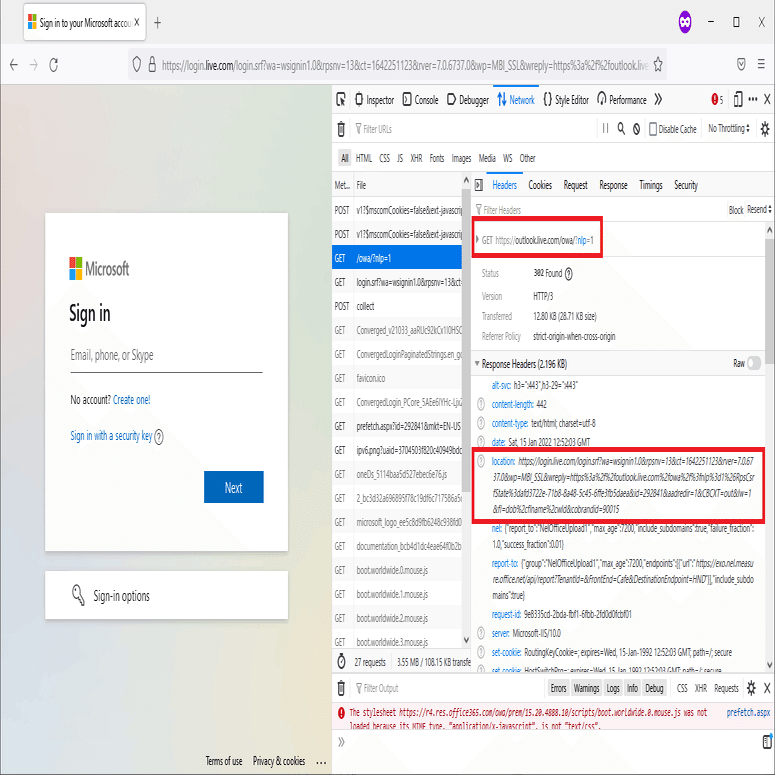
Task: Select the All request filter
Action: (345, 158)
